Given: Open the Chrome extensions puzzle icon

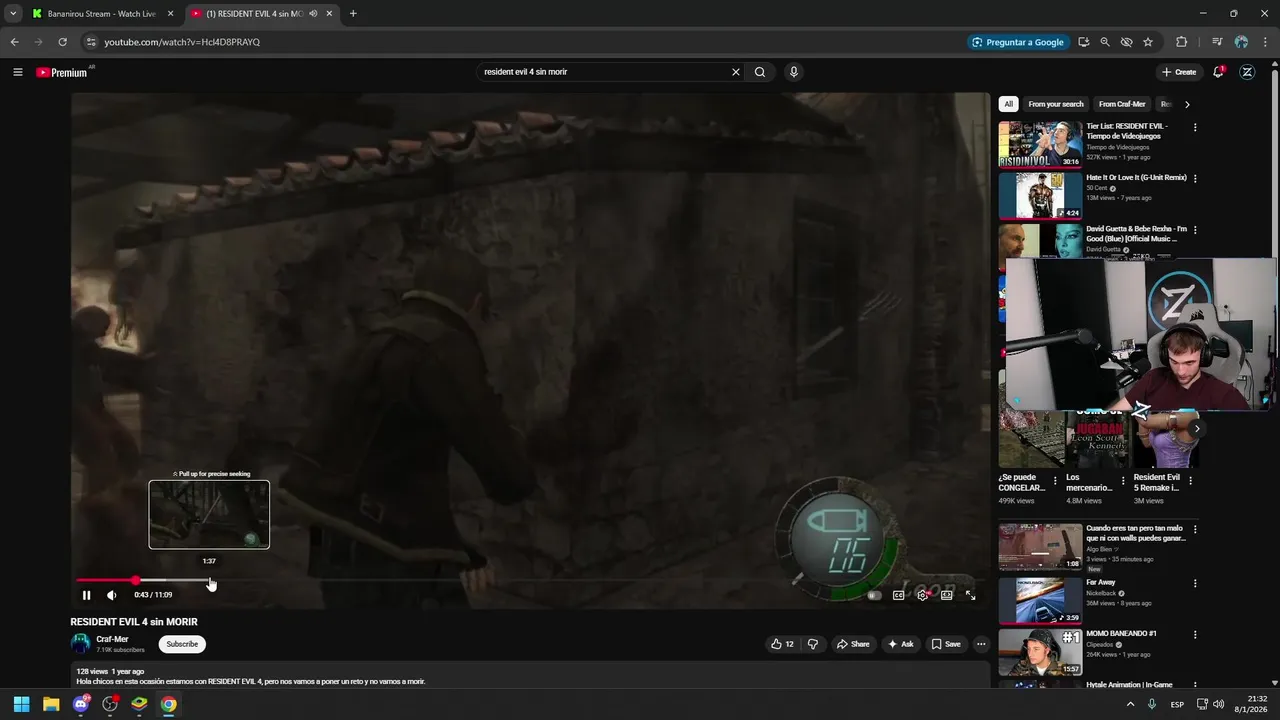Looking at the screenshot, I should point(1181,42).
